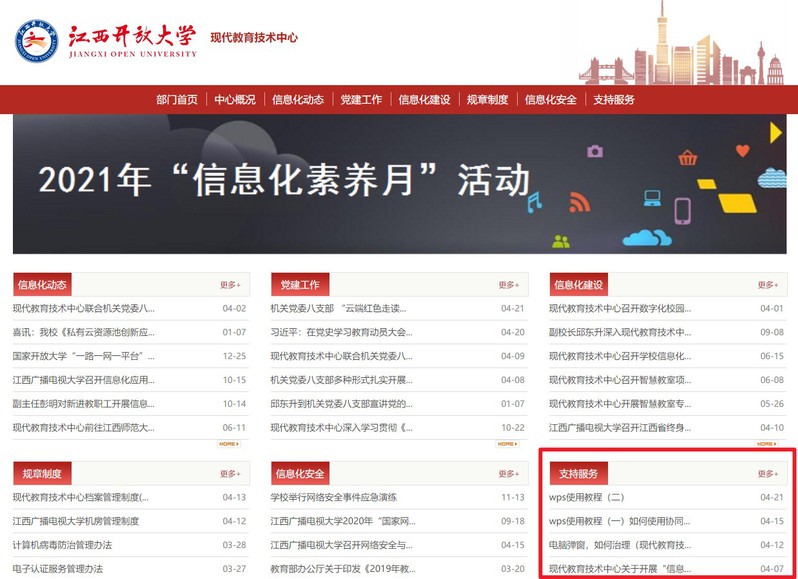
Task: Open 支持服务 navigation menu item
Action: click(x=614, y=99)
